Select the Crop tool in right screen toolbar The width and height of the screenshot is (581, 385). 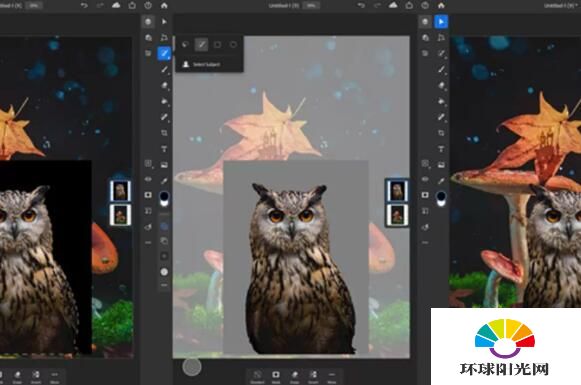point(441,133)
